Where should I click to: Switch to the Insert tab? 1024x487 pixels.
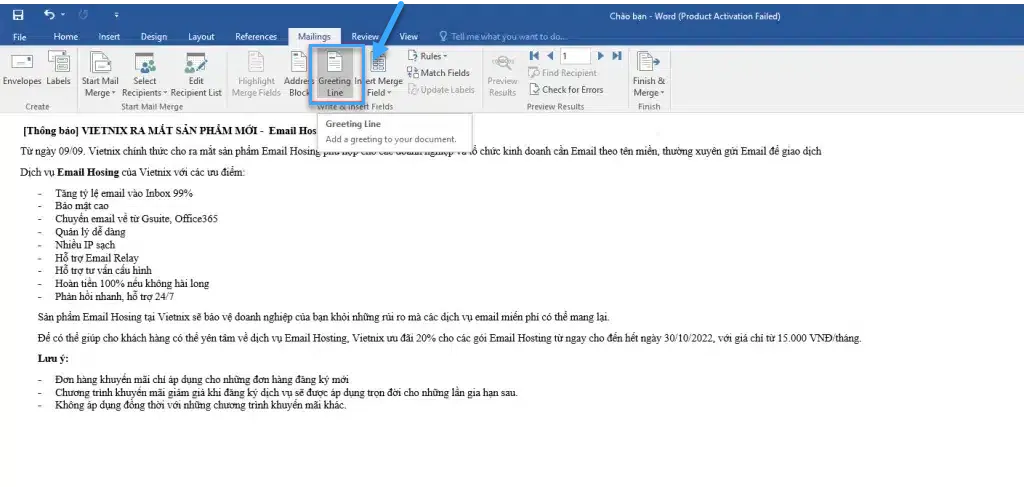pos(109,37)
